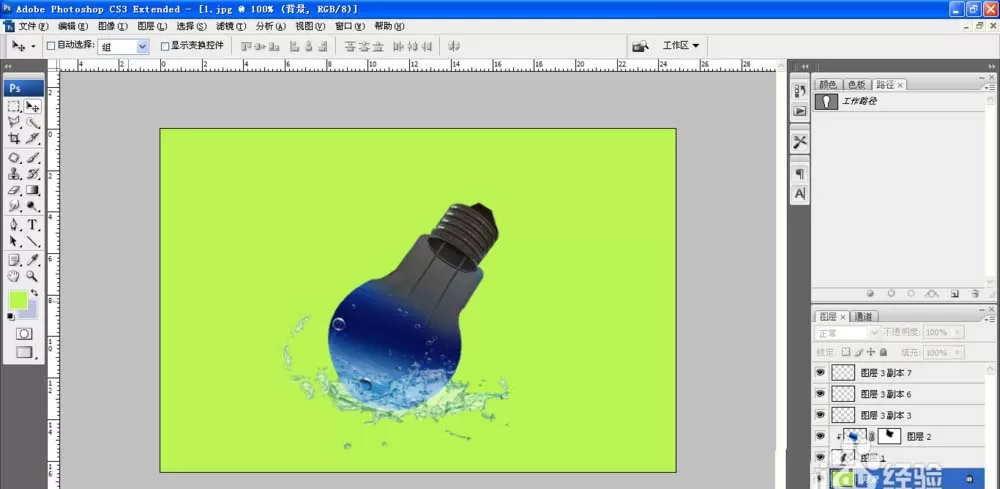
Task: Open the Paragraph panel dock icon
Action: (800, 173)
